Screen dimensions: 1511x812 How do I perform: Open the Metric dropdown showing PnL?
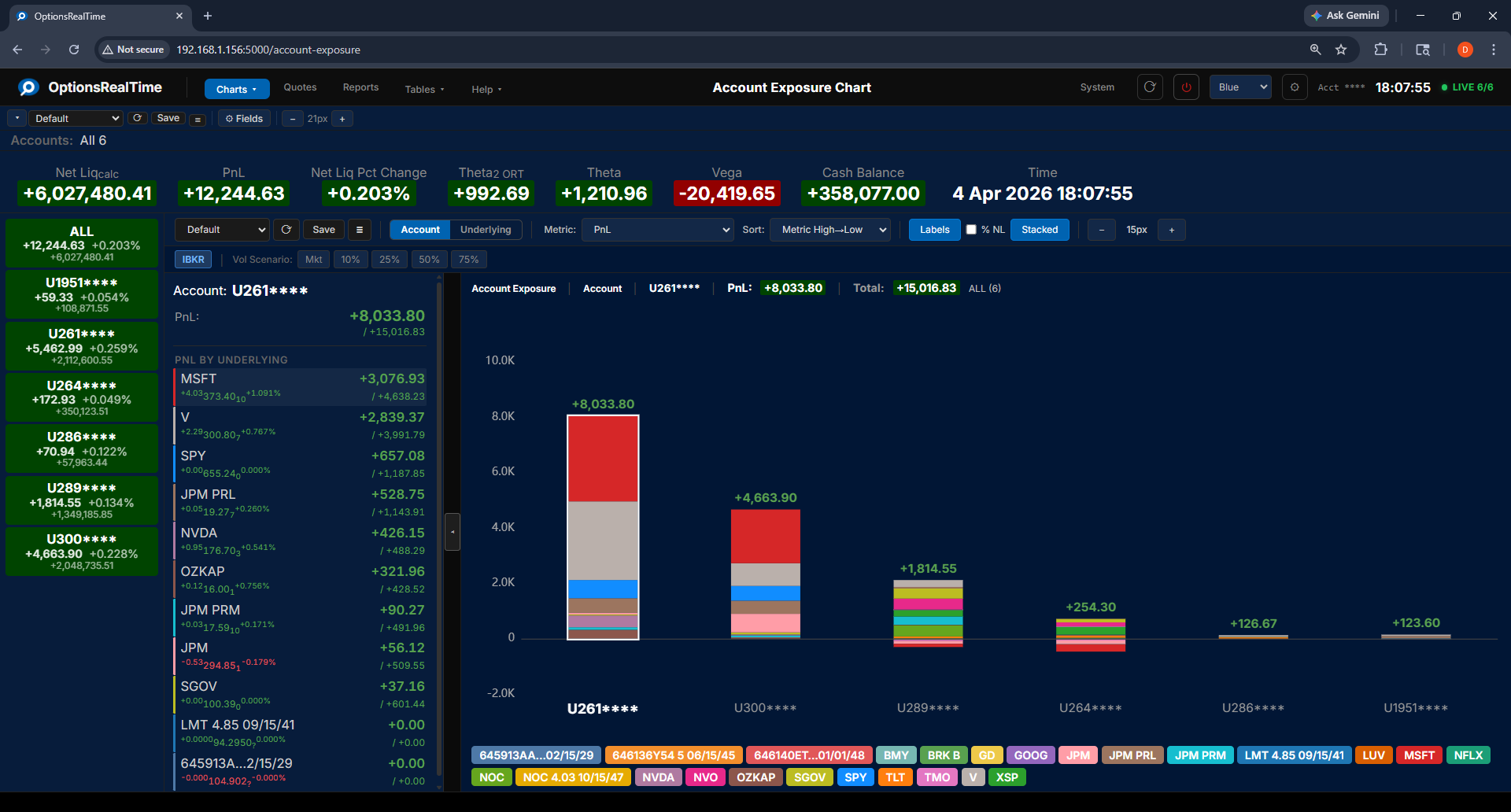coord(657,229)
